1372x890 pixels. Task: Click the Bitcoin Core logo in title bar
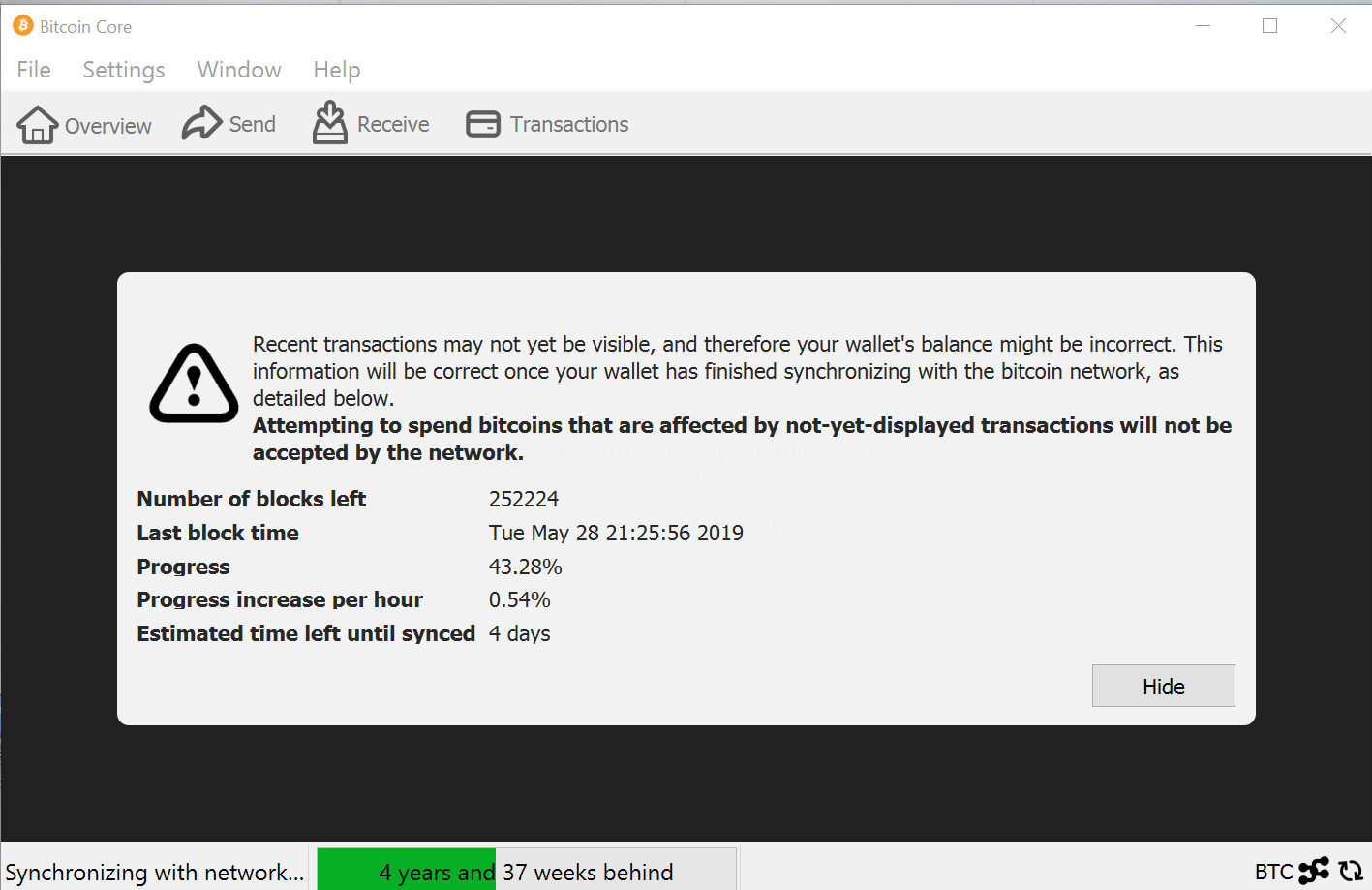coord(23,26)
